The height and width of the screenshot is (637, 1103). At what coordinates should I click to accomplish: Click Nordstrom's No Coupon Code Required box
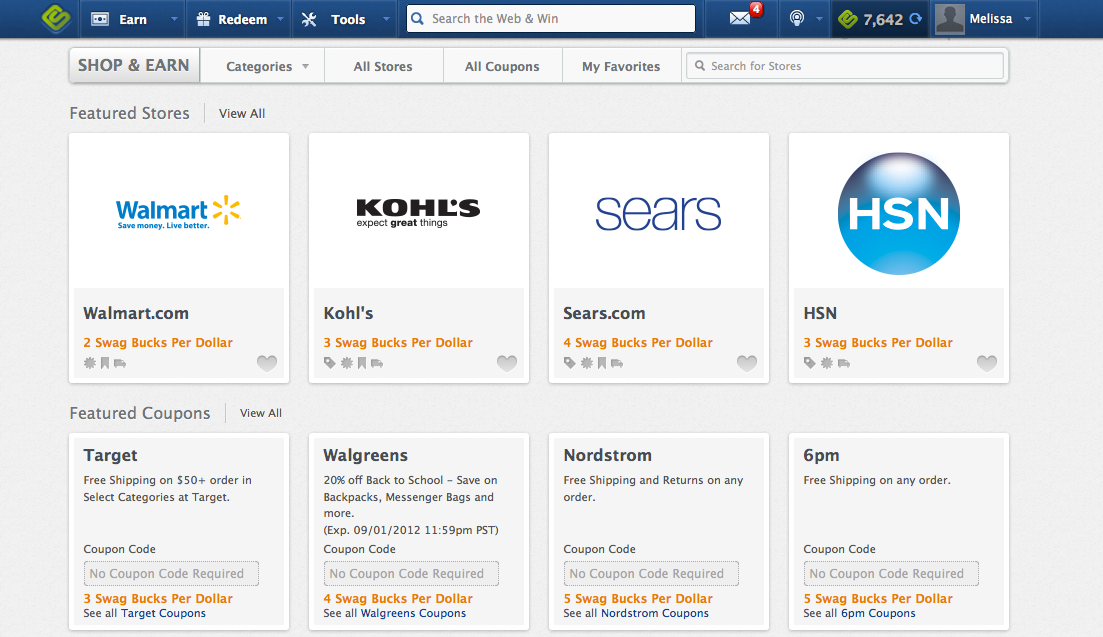[651, 573]
